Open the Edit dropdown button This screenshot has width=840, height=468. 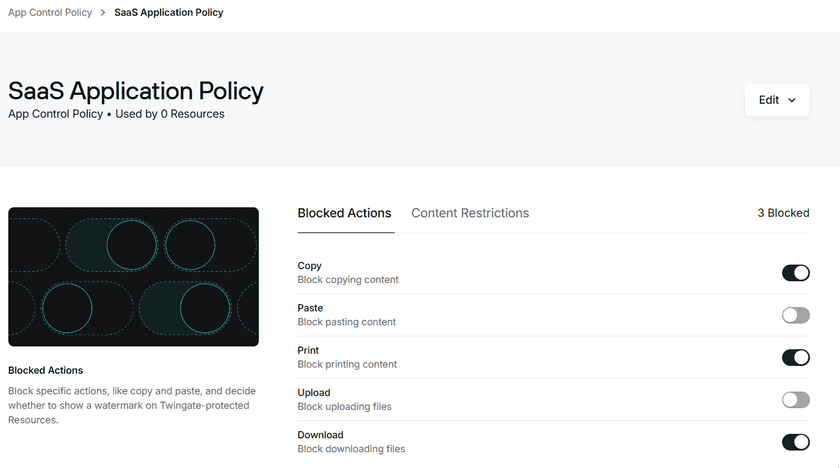(777, 100)
